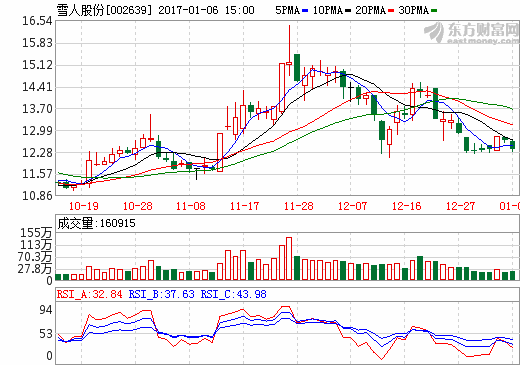
Task: Click the green 30PMA color marker
Action: tap(434, 11)
